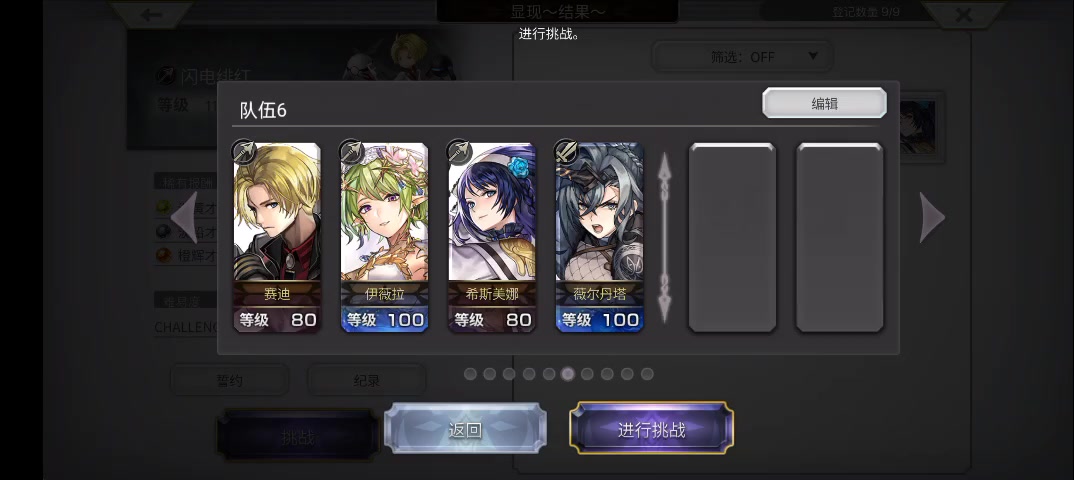Select 伊薇拉 character card
The height and width of the screenshot is (480, 1074).
pyautogui.click(x=384, y=237)
